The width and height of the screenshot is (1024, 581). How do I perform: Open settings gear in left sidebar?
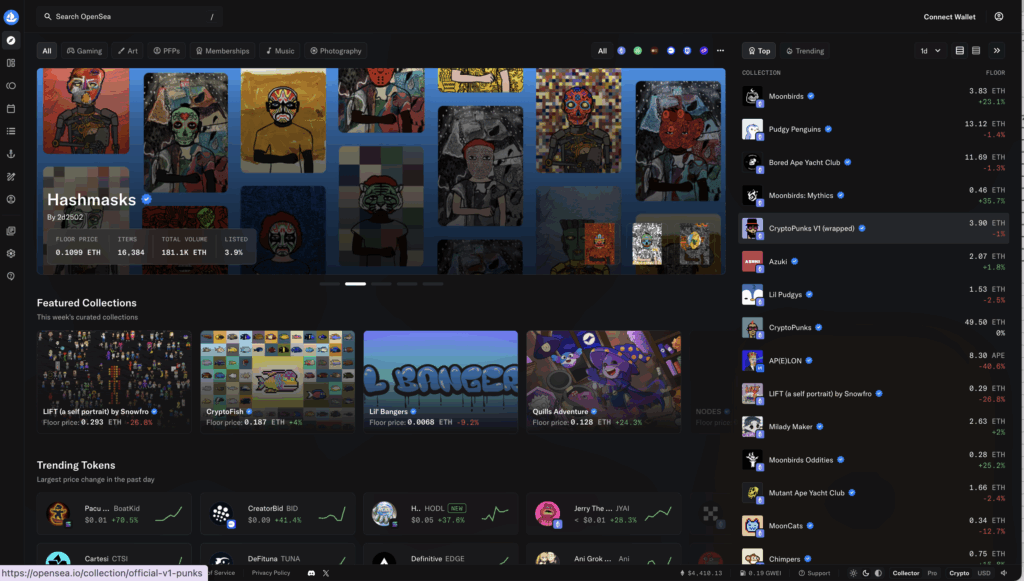[11, 253]
